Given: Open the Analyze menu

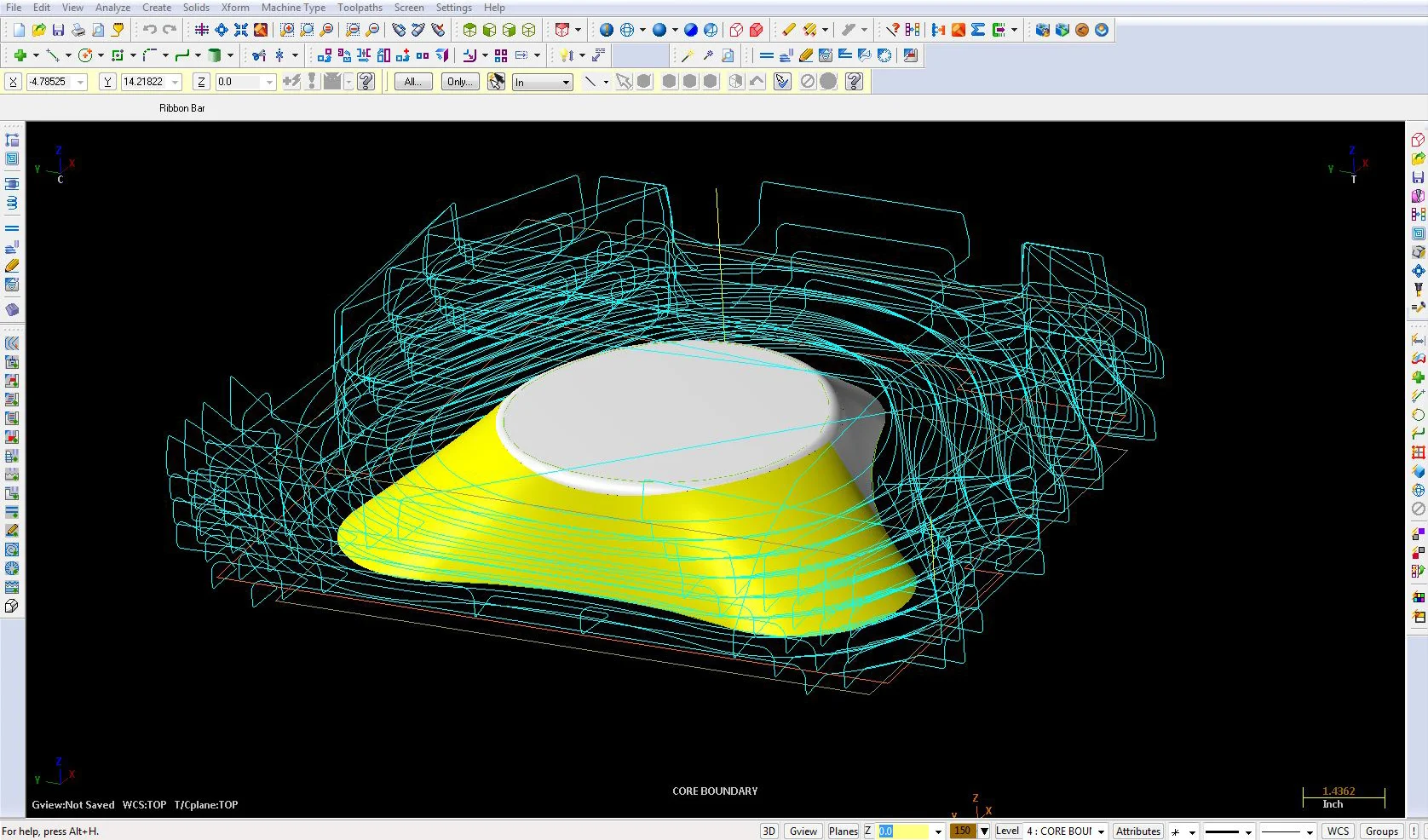Looking at the screenshot, I should 112,8.
